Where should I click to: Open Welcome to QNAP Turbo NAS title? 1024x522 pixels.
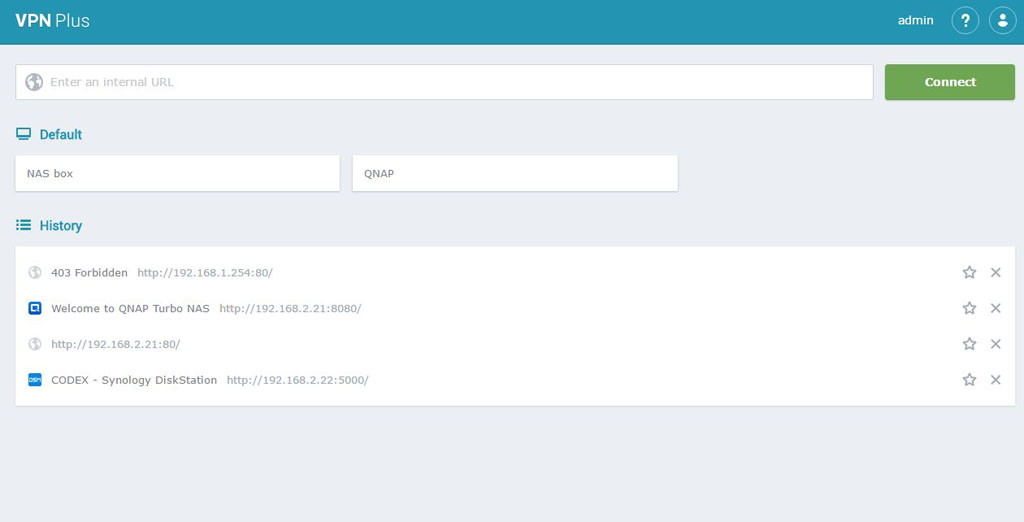(130, 308)
